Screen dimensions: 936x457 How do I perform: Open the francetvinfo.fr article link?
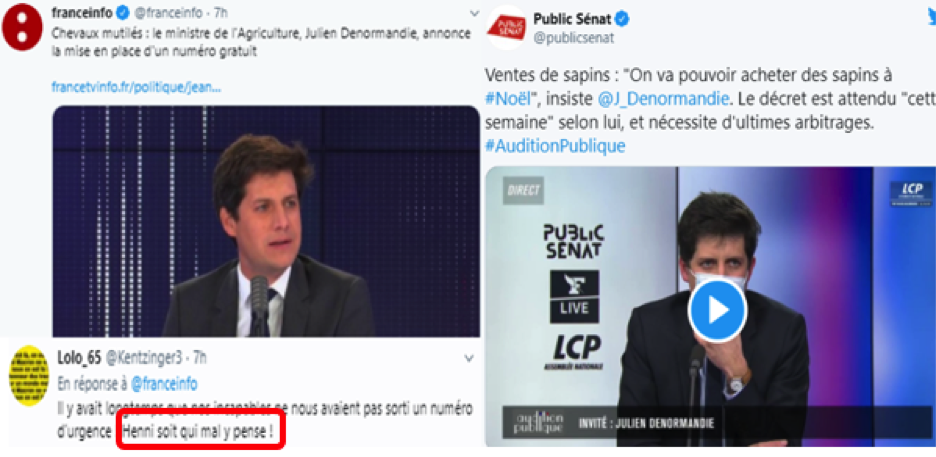137,87
